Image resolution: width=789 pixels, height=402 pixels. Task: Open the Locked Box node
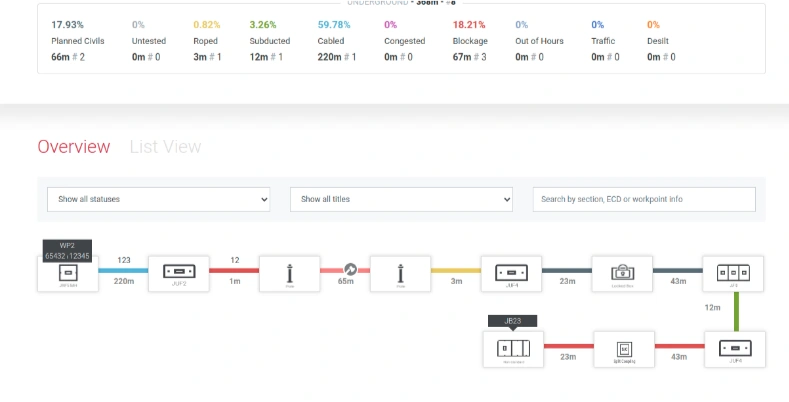pos(622,273)
